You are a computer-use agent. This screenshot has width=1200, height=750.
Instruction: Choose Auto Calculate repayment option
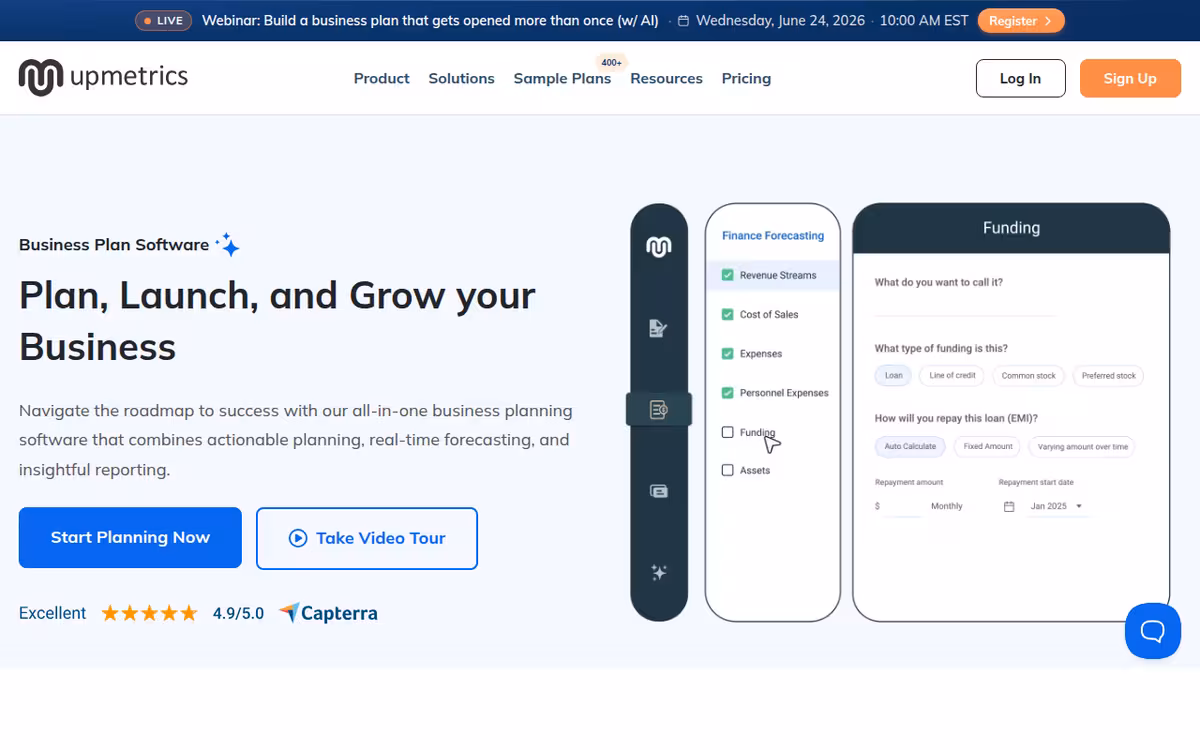point(910,447)
